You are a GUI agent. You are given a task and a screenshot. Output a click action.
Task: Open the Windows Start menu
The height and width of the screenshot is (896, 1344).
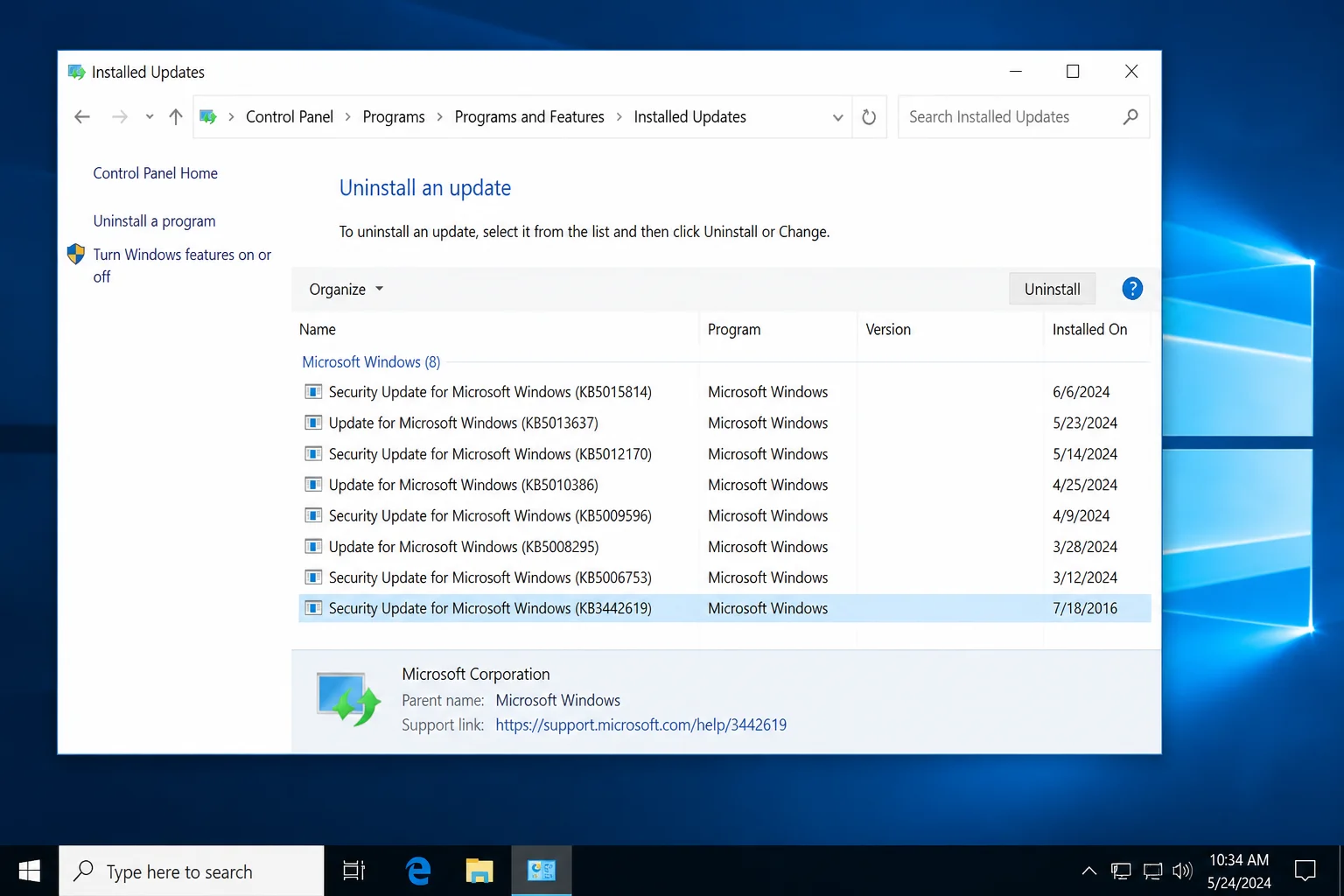point(29,871)
